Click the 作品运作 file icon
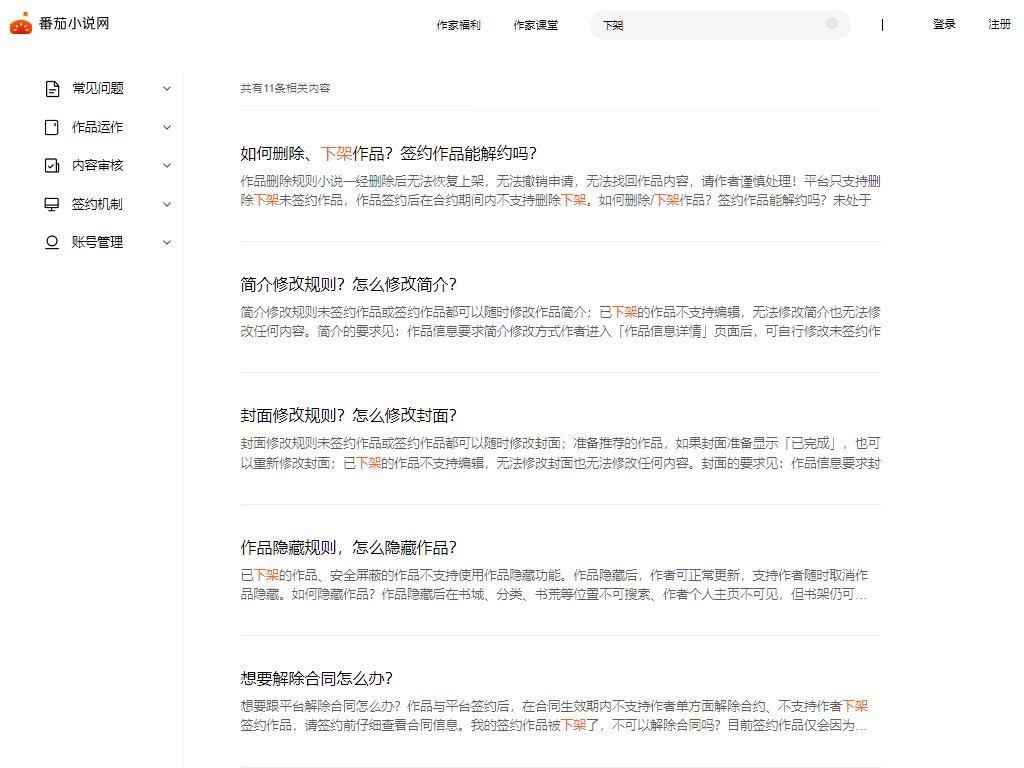Screen dimensions: 1024x768 tap(52, 127)
